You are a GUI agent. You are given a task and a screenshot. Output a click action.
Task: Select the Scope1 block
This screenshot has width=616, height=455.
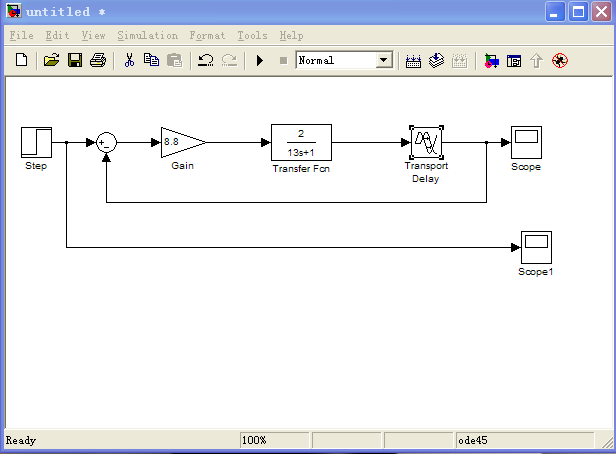point(536,246)
